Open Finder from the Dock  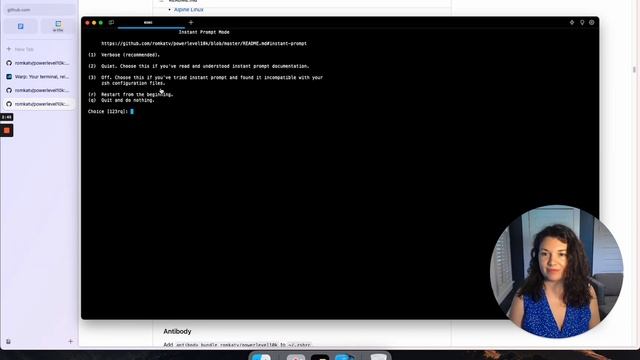click(x=261, y=357)
